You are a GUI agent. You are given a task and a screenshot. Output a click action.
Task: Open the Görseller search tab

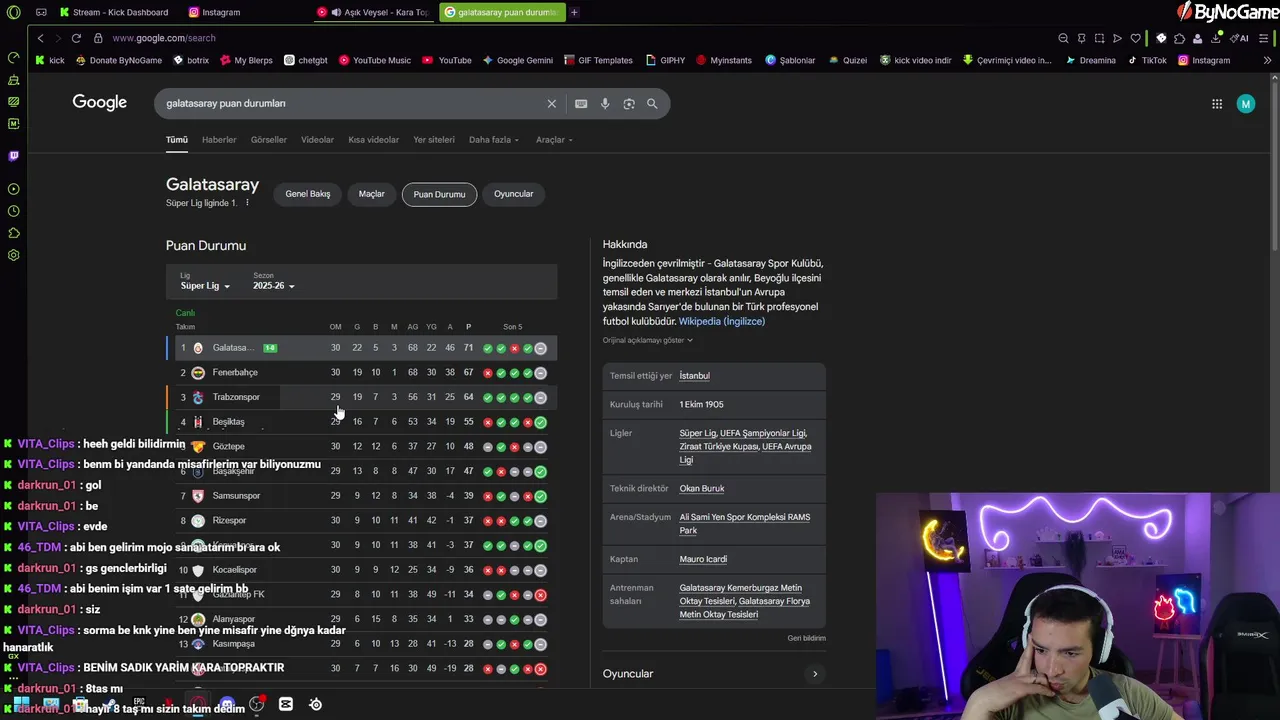point(268,140)
